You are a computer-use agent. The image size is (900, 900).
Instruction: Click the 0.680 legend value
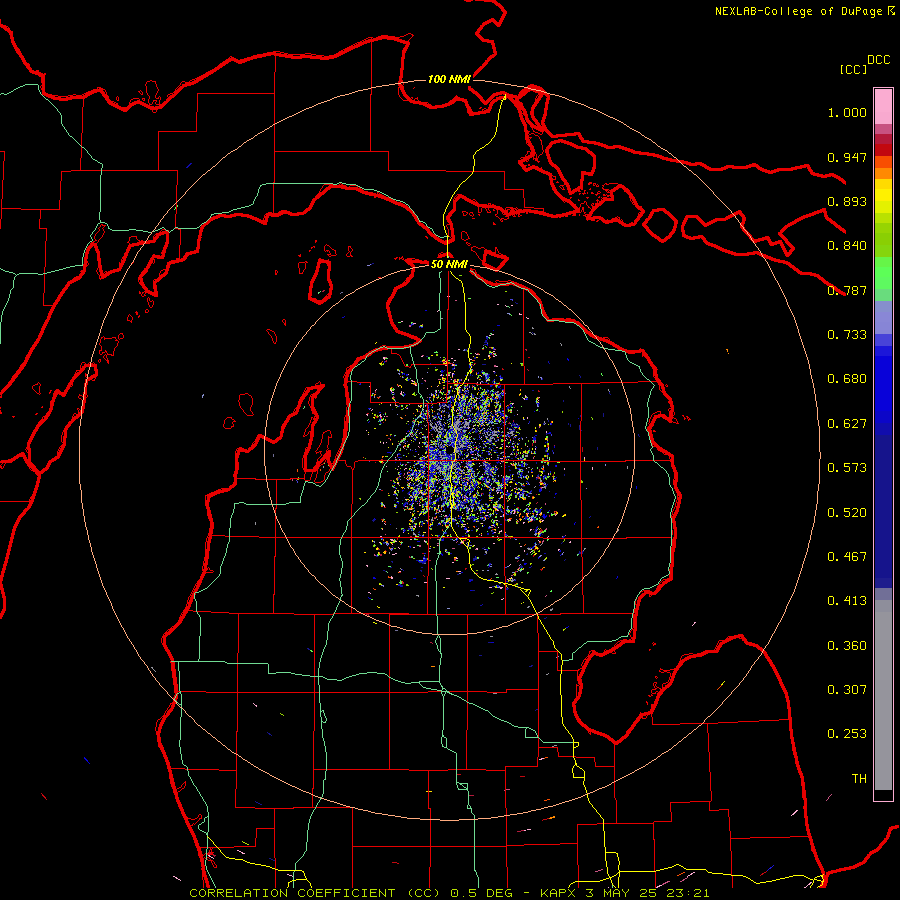[847, 379]
